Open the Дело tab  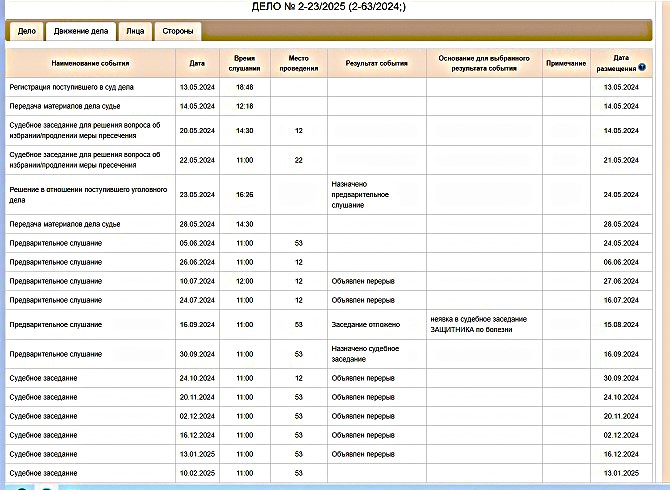[27, 32]
